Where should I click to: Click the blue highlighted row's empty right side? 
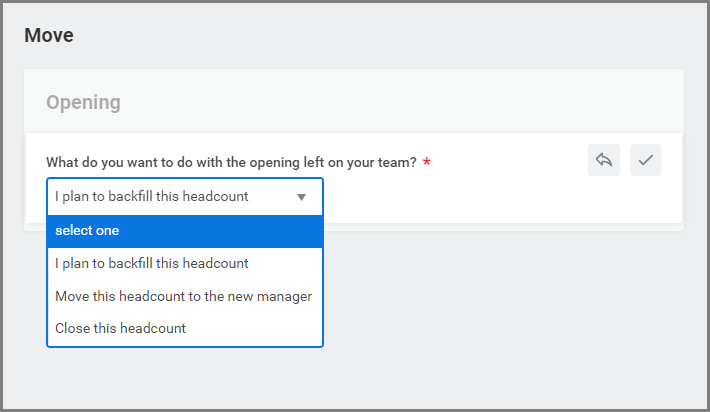pyautogui.click(x=250, y=231)
